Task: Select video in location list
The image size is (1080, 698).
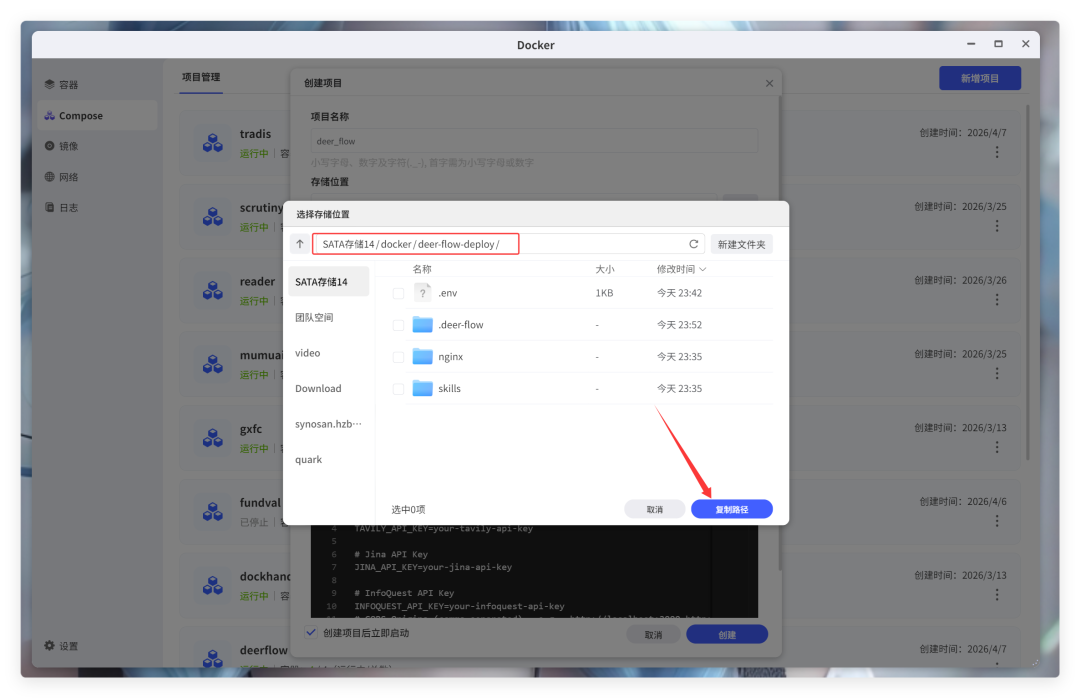Action: (329, 353)
